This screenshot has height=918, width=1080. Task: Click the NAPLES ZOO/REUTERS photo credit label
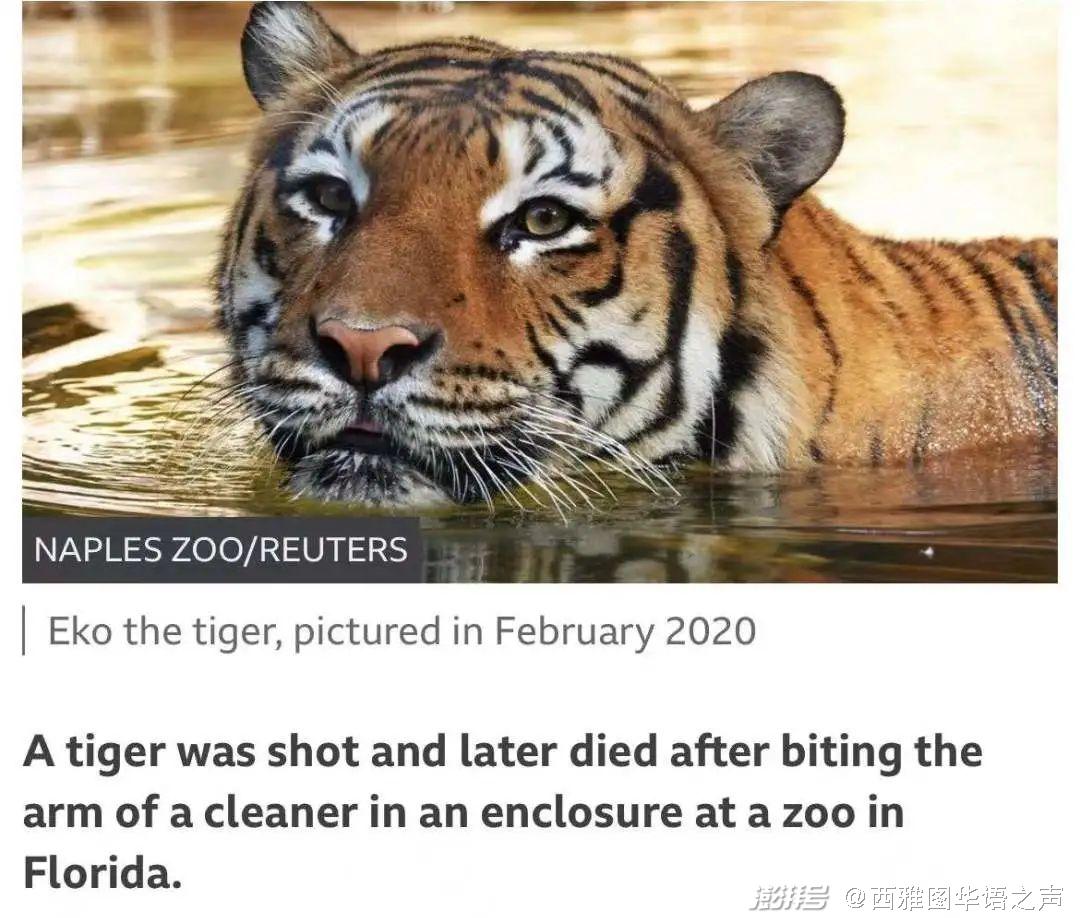point(221,550)
